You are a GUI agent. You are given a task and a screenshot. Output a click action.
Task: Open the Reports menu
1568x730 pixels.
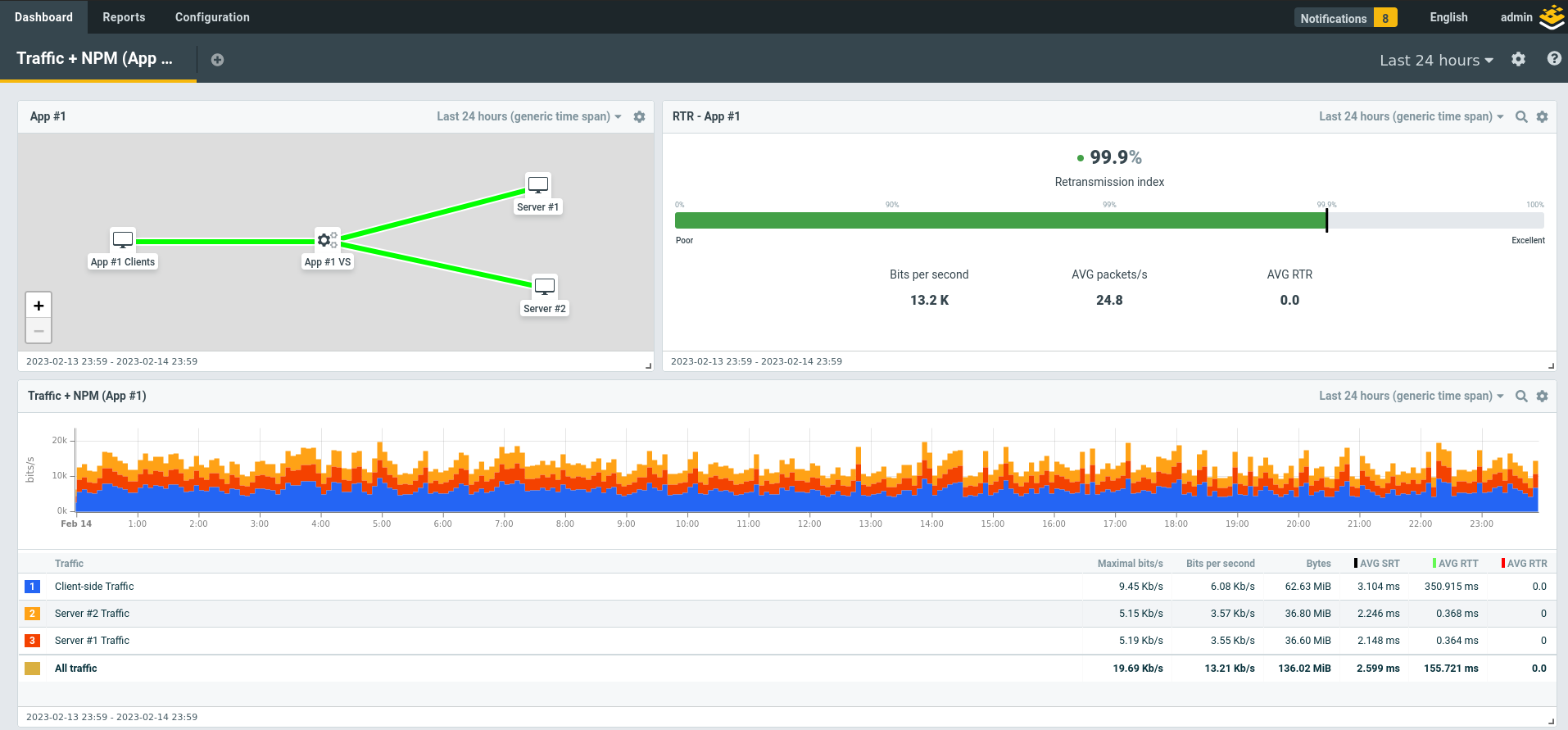click(x=124, y=17)
